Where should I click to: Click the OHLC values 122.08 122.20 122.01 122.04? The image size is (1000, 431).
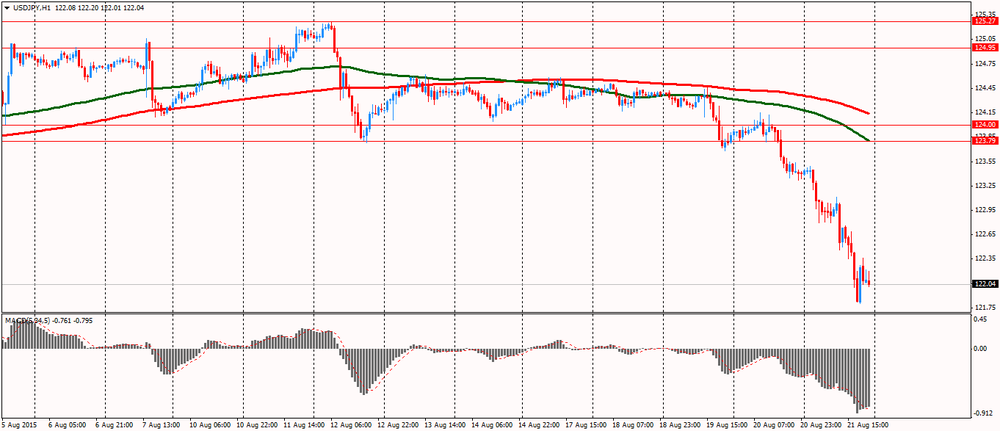[97, 10]
